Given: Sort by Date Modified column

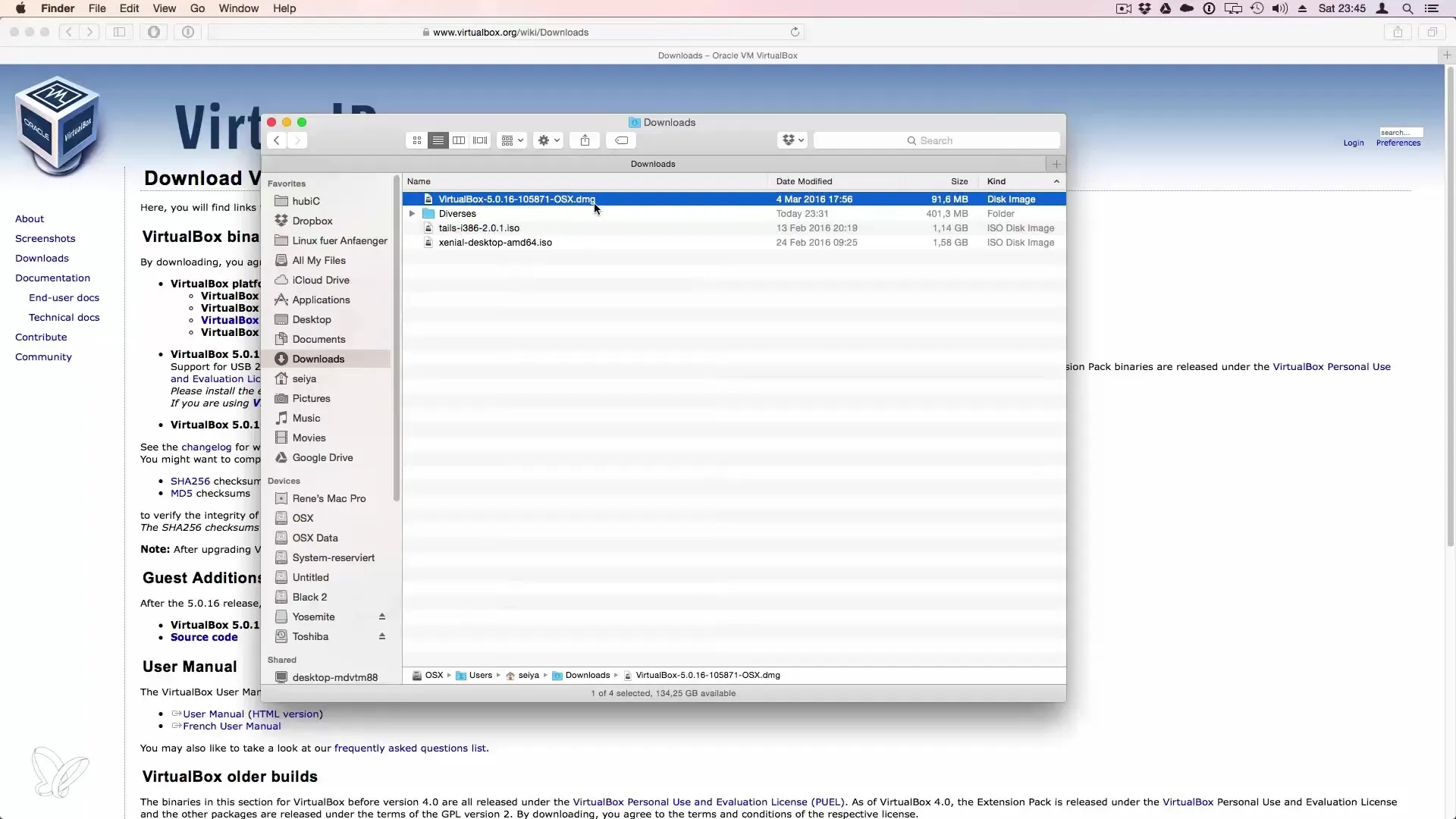Looking at the screenshot, I should [x=836, y=181].
